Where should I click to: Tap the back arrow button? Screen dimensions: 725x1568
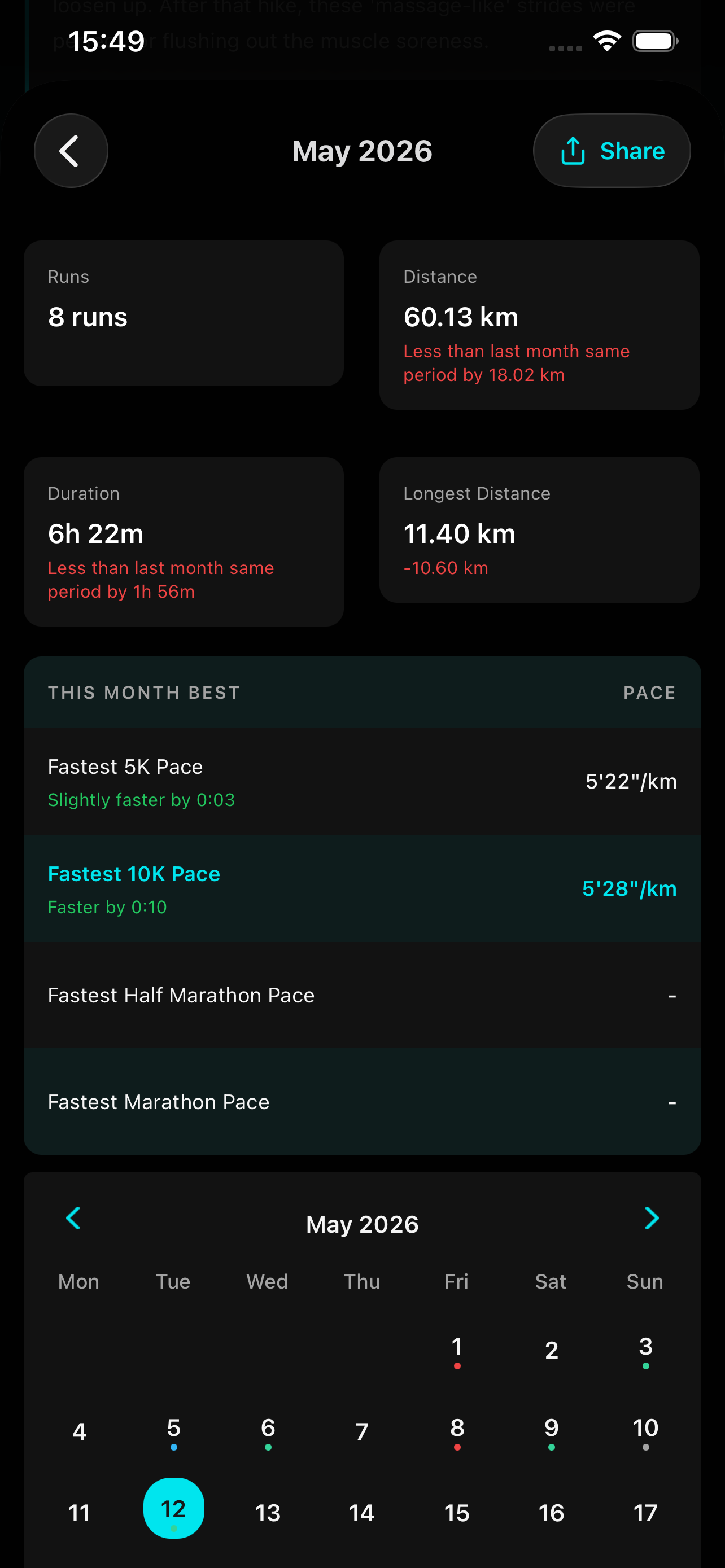71,151
